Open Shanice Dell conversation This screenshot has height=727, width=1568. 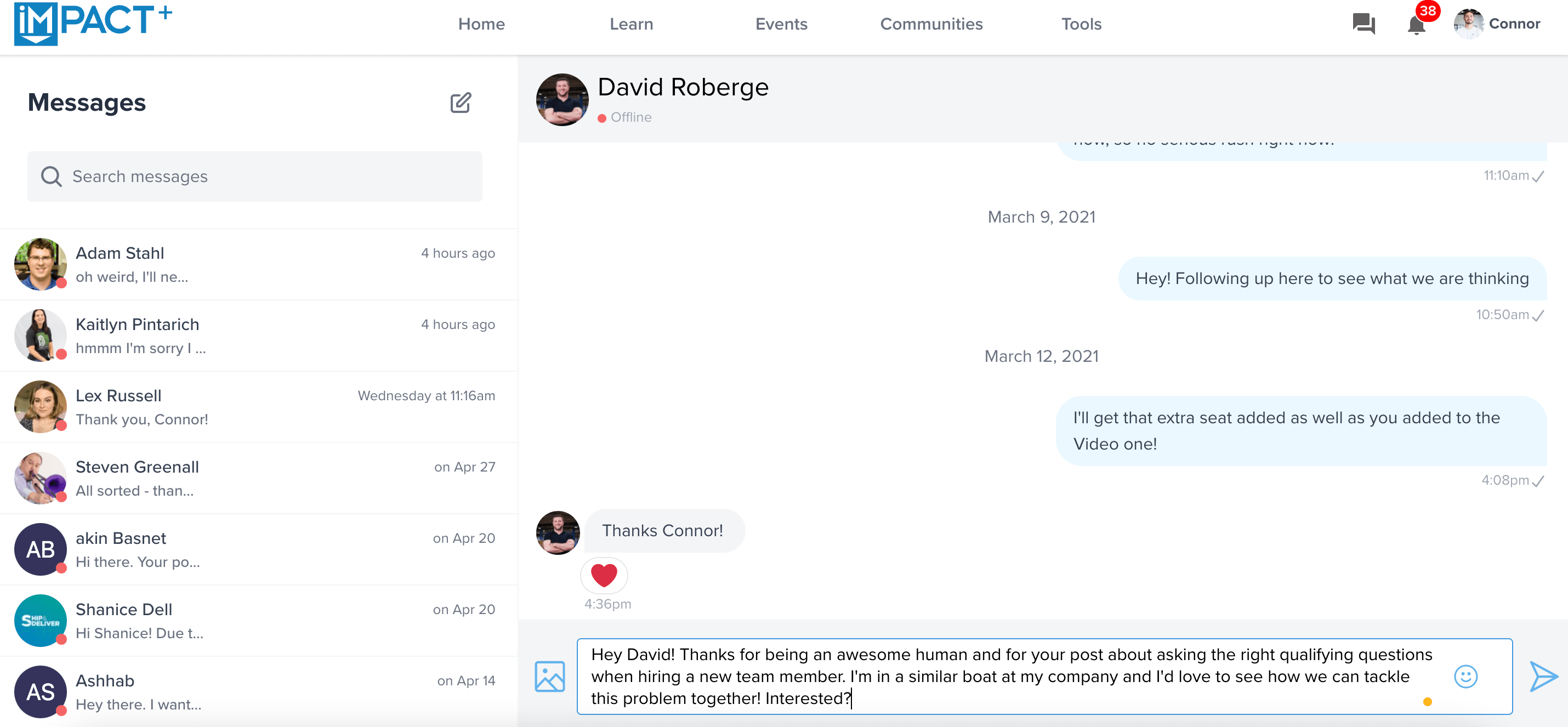tap(259, 621)
